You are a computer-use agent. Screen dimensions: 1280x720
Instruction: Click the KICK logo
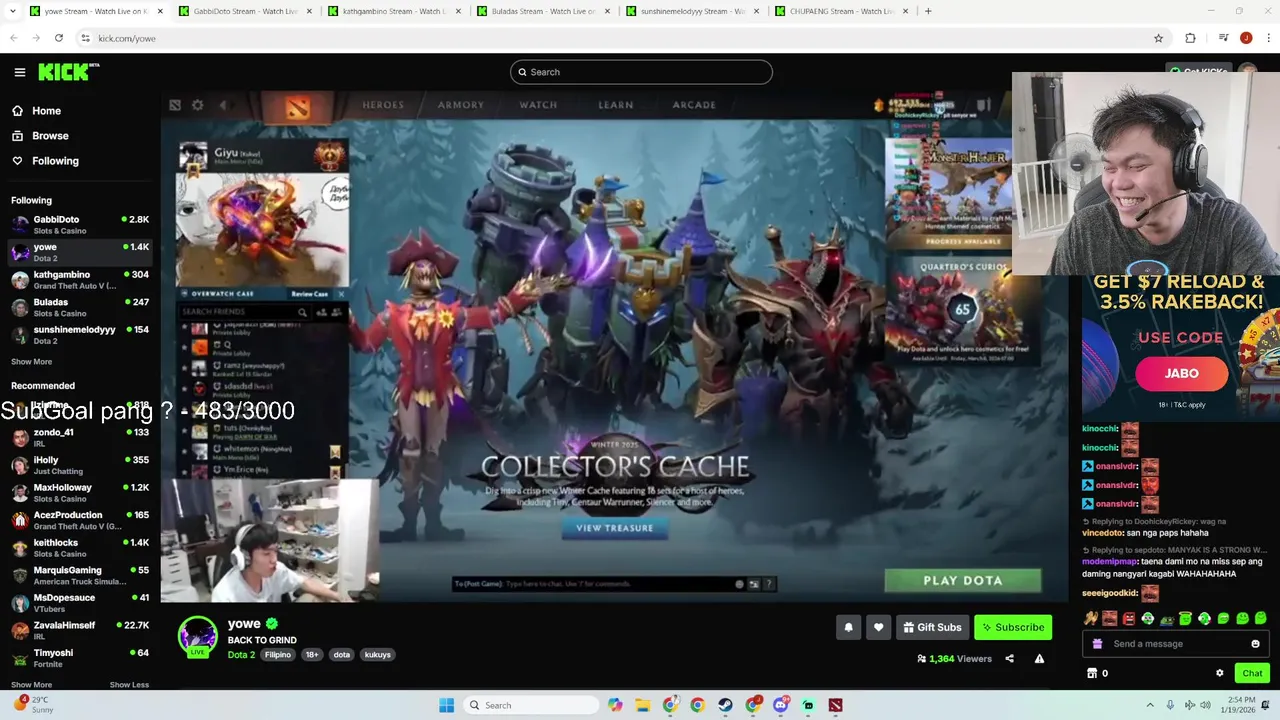[67, 71]
